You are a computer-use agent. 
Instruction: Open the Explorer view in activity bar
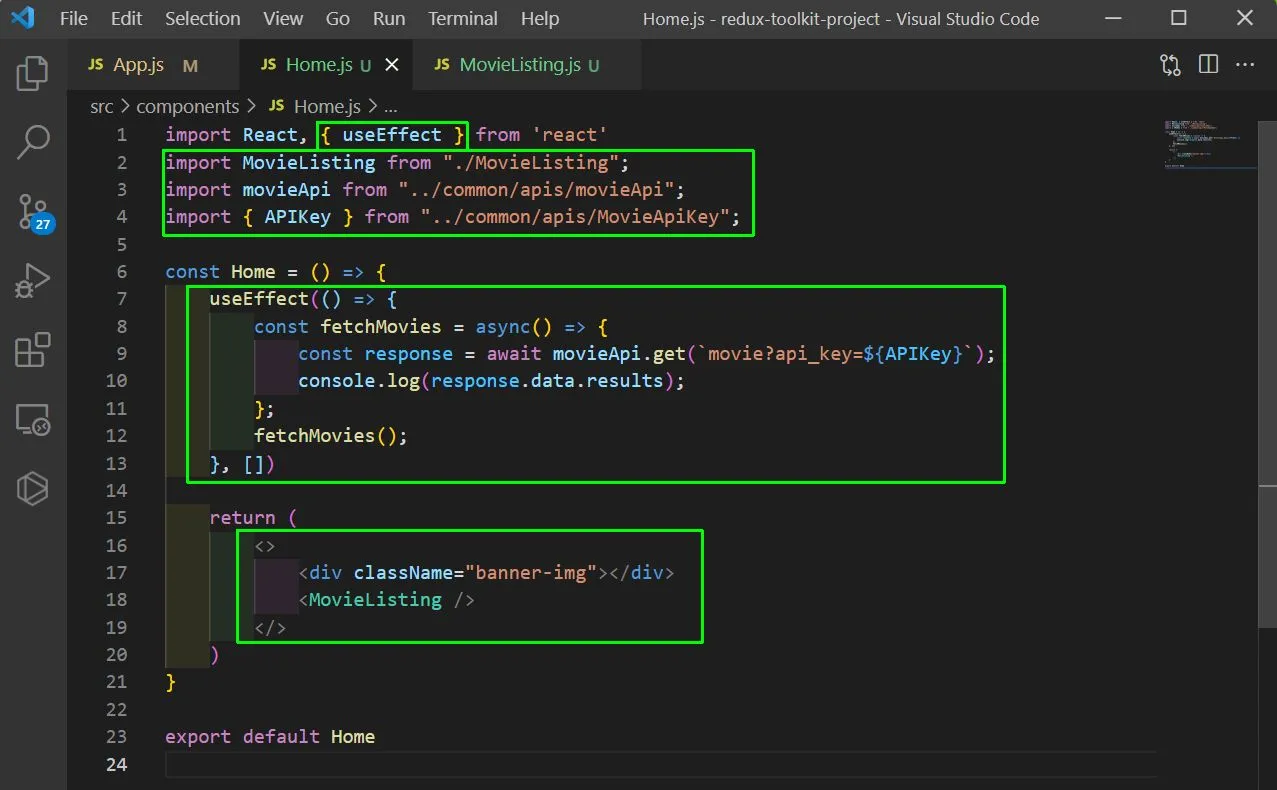point(32,72)
